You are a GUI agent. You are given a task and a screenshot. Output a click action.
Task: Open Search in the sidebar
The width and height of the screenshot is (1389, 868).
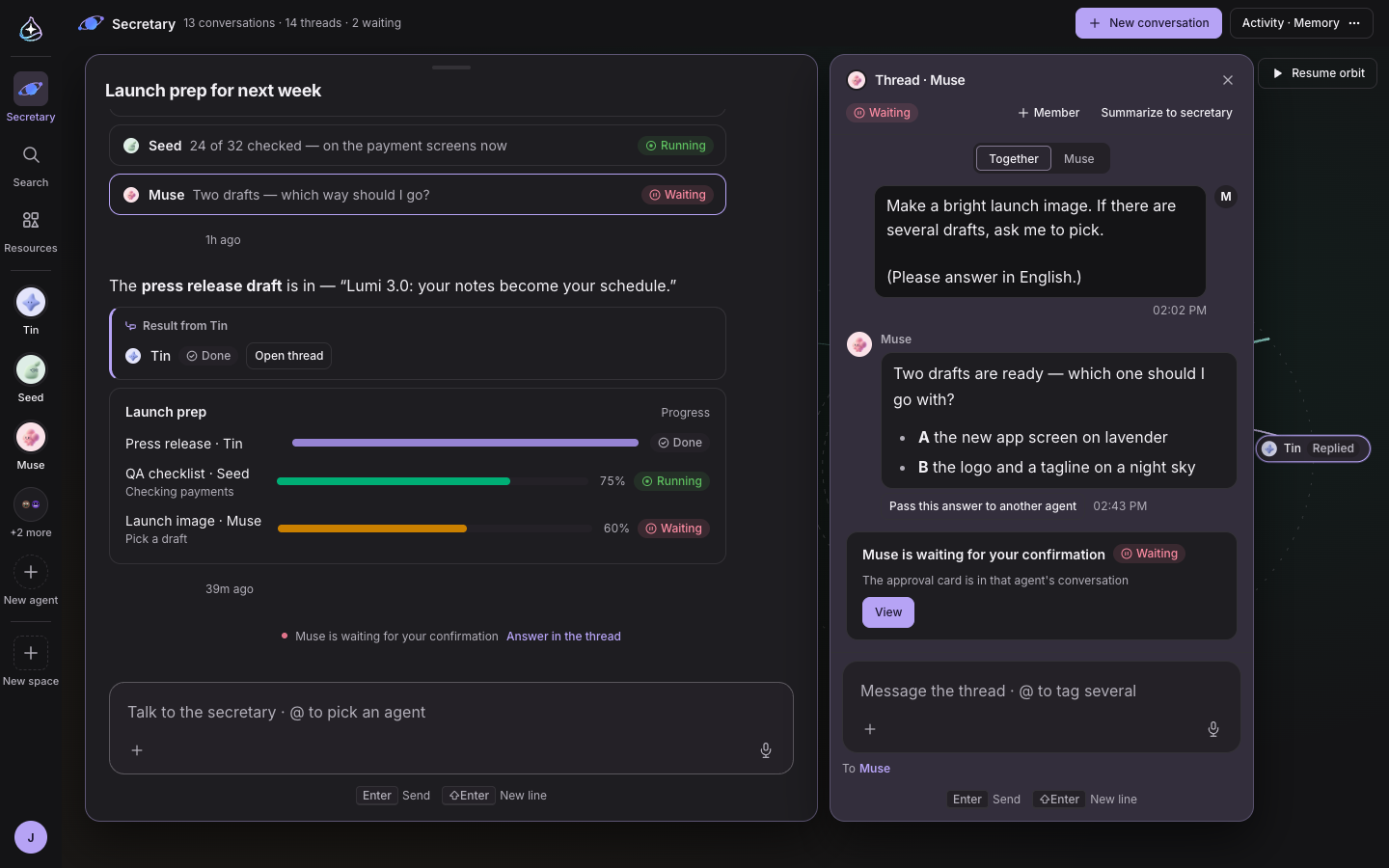pos(31,166)
